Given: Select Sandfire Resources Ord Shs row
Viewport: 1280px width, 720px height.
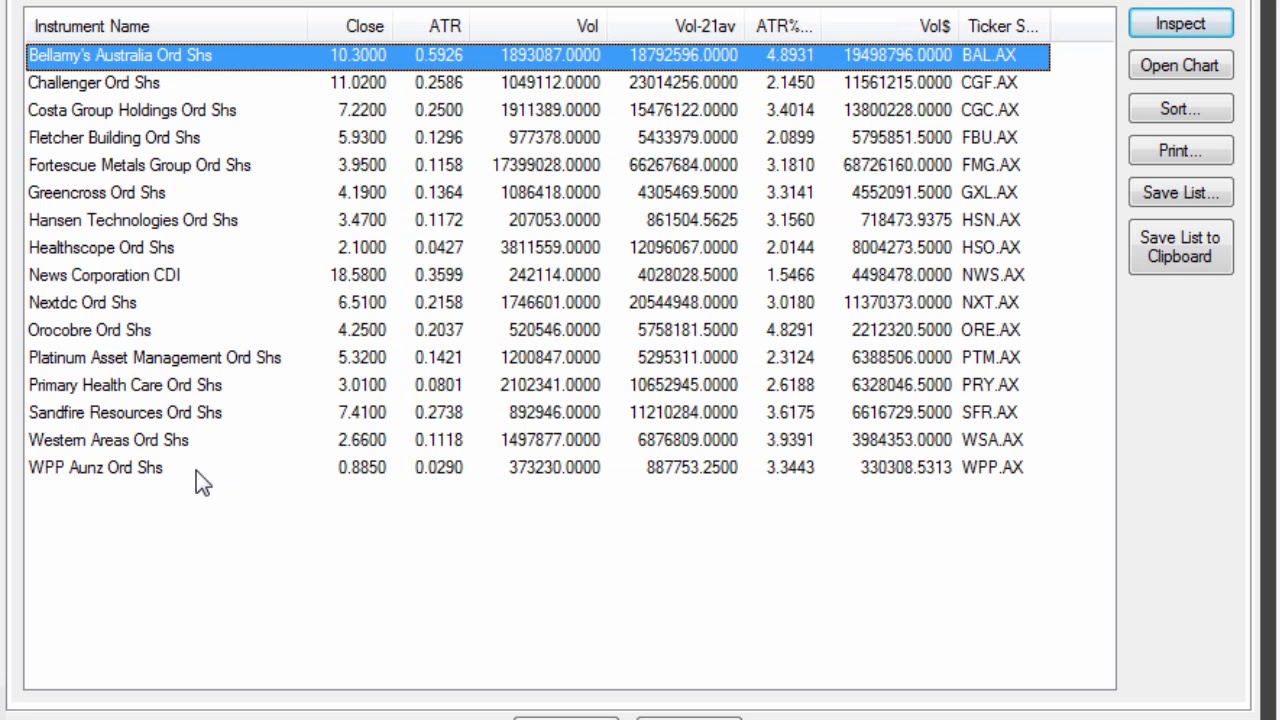Looking at the screenshot, I should tap(538, 413).
